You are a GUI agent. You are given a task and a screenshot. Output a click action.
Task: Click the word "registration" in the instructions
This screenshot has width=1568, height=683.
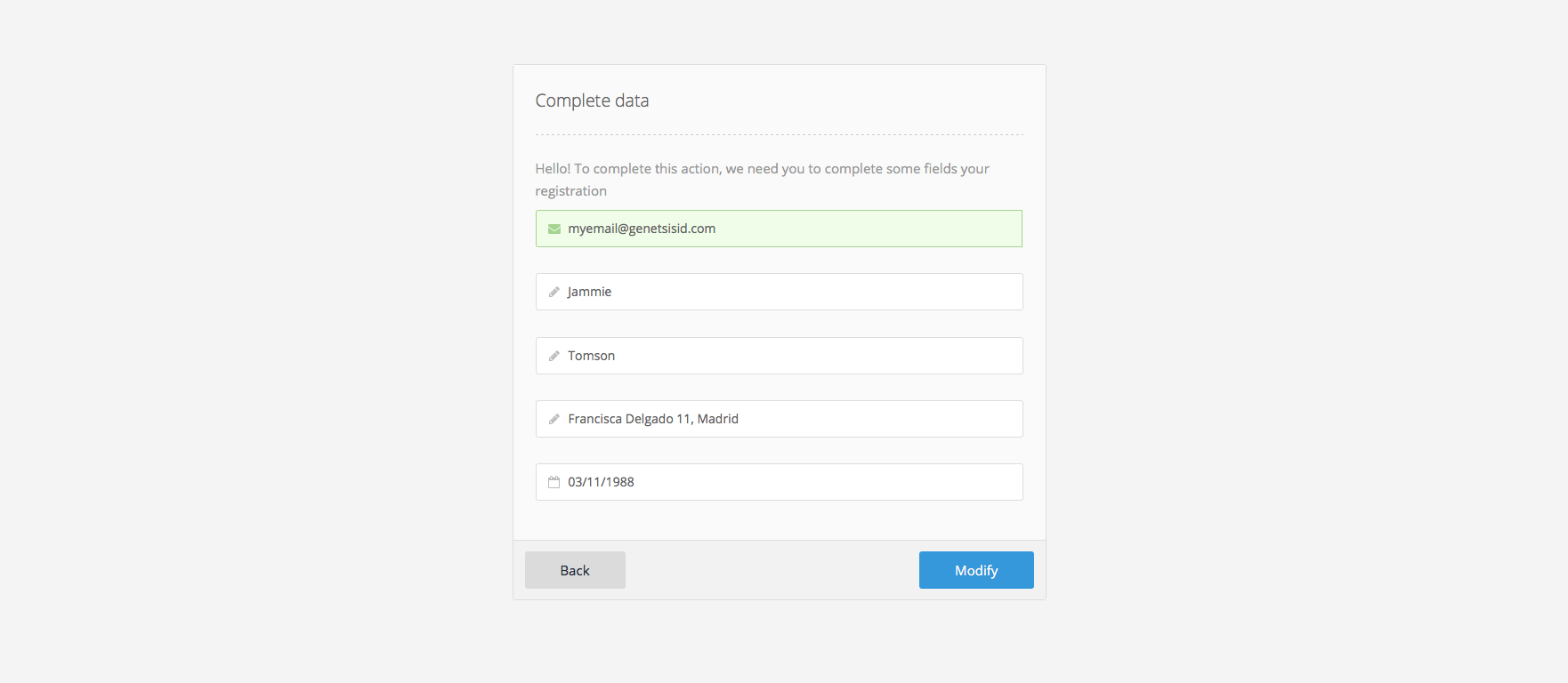(570, 191)
